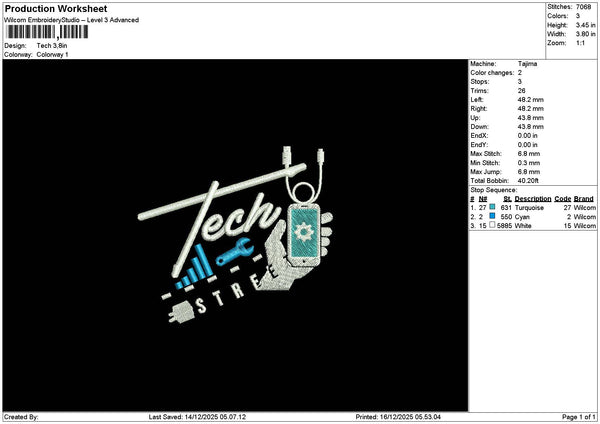600x424 pixels.
Task: Click the White color swatch in Stop Sequence
Action: click(x=492, y=226)
